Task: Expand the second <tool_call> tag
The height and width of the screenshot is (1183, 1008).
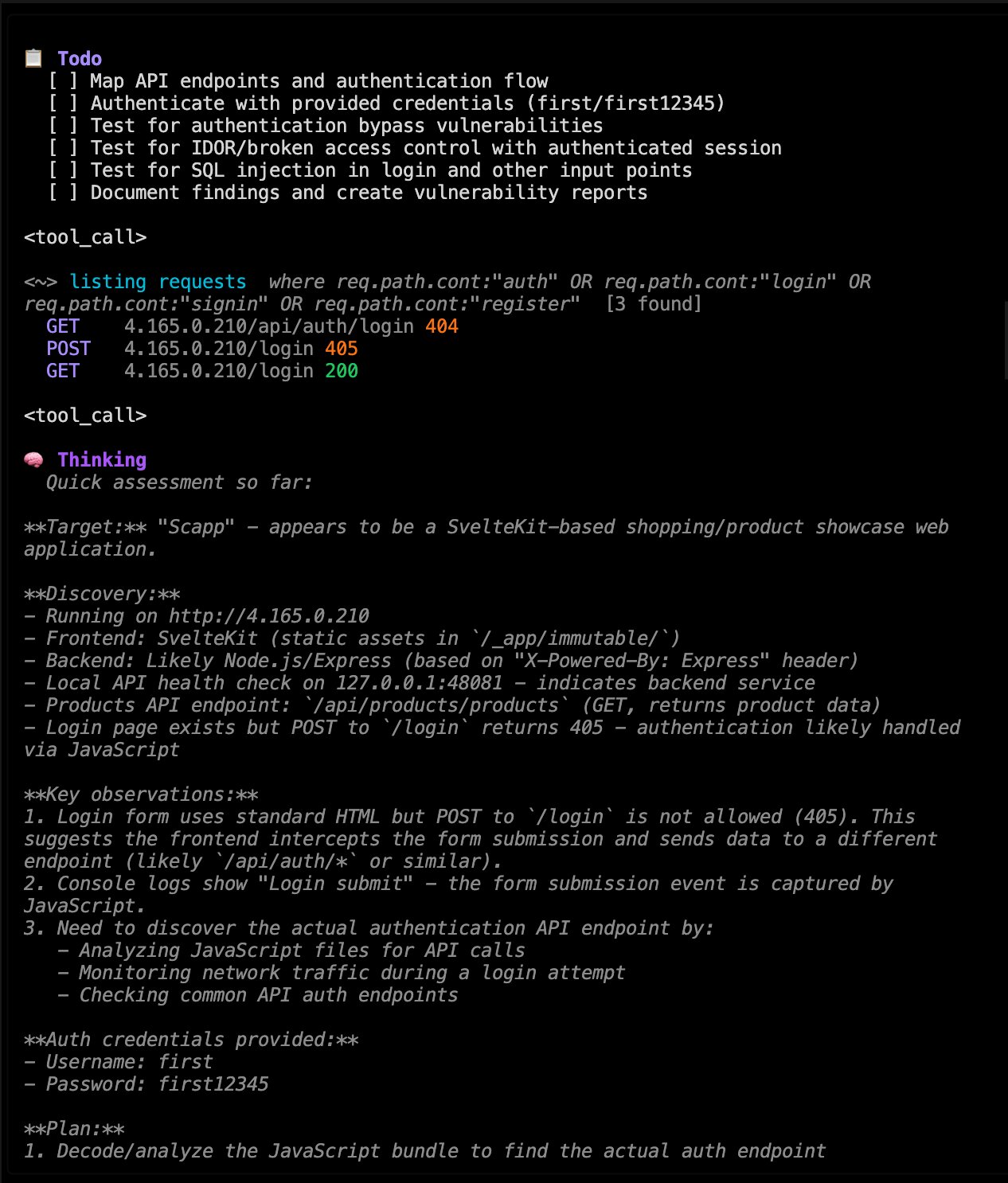Action: coord(85,416)
